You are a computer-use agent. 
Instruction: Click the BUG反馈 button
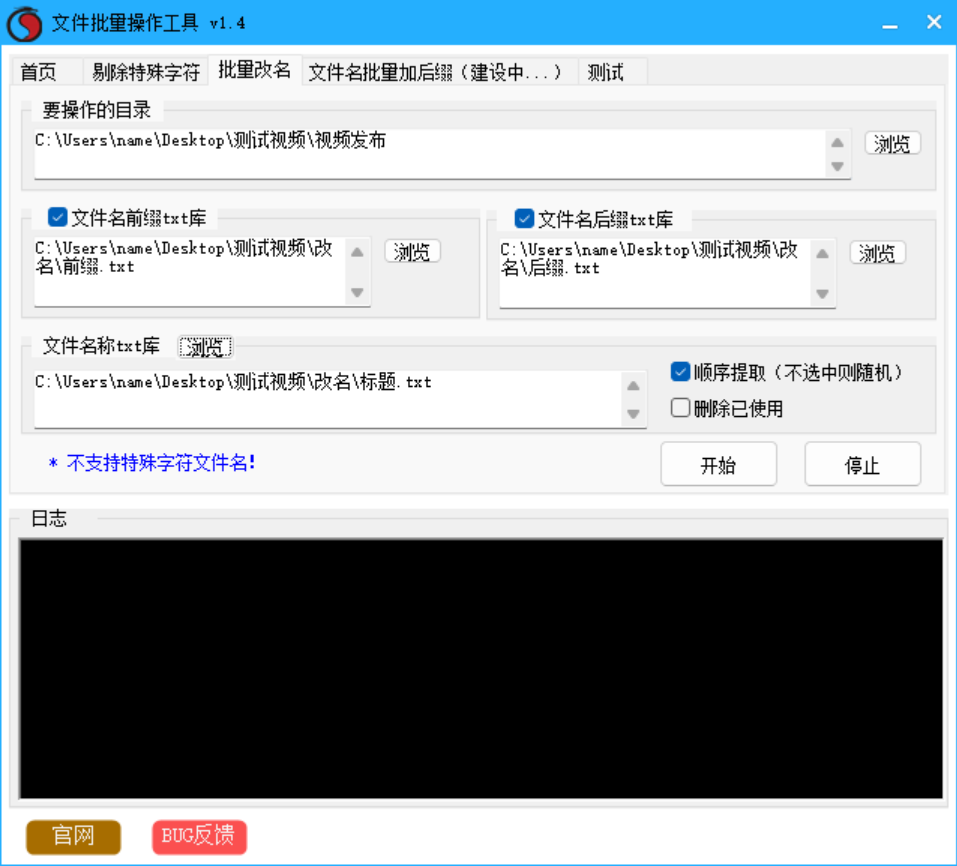199,837
